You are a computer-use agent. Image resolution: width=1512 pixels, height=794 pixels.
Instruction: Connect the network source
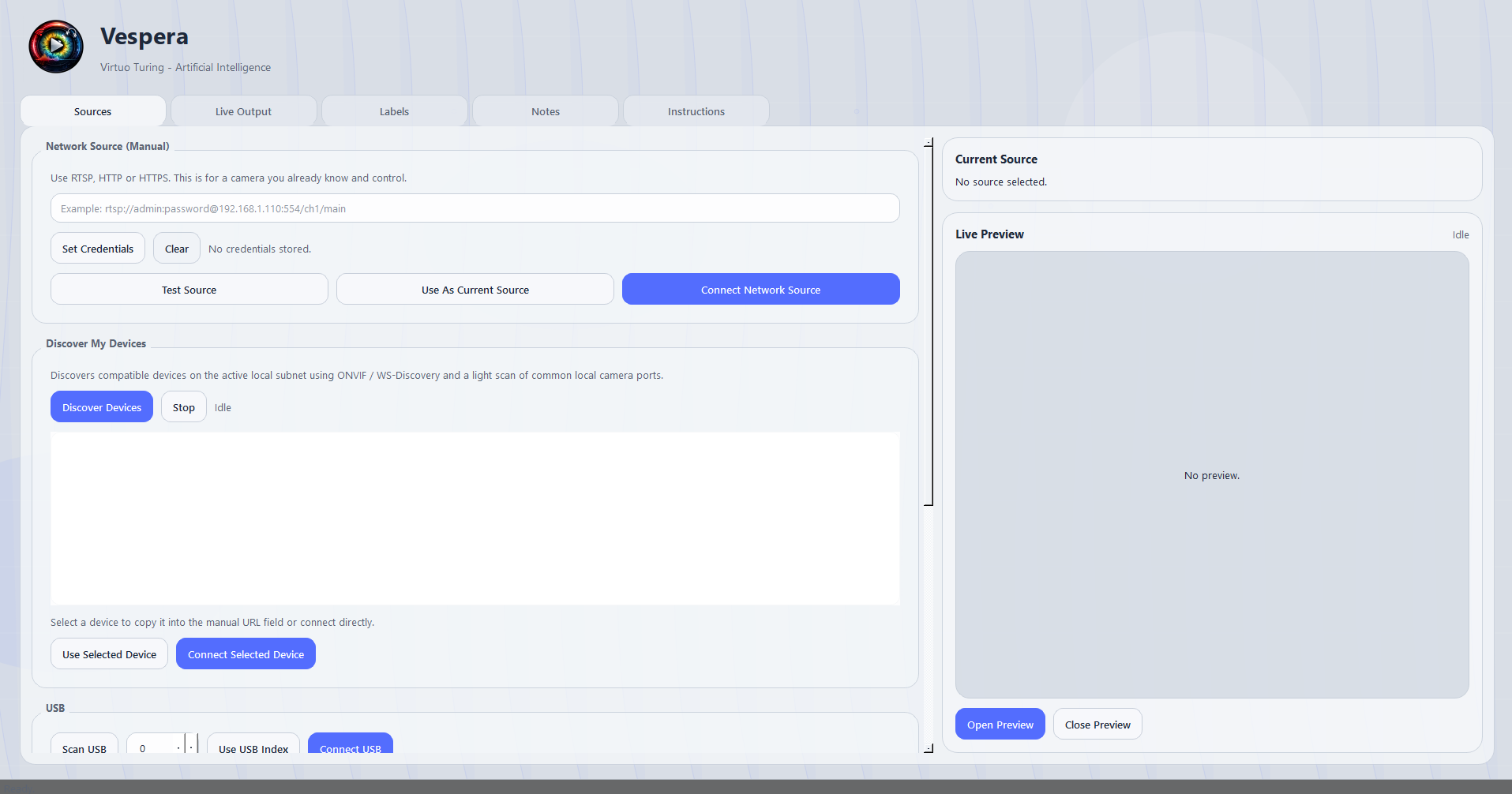(760, 289)
